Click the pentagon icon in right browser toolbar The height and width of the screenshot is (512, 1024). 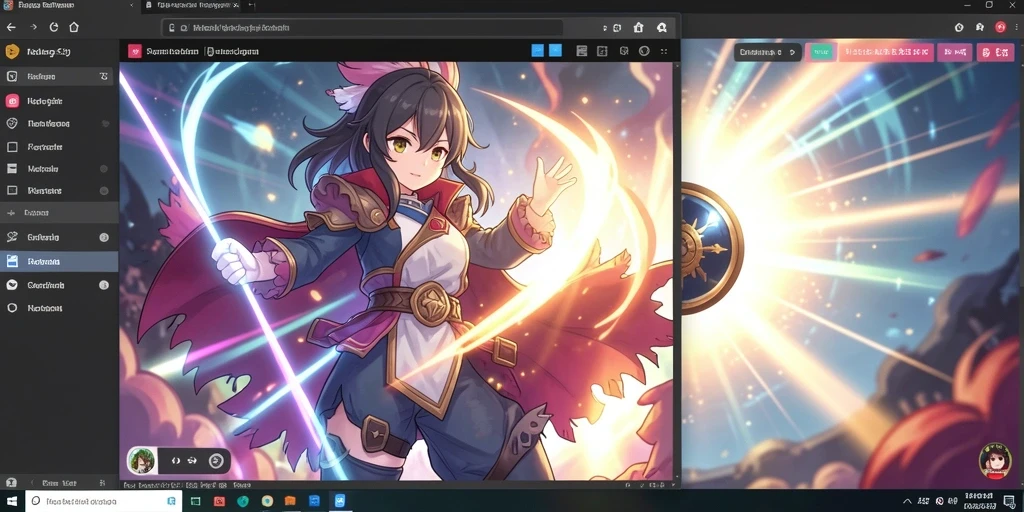coord(959,27)
